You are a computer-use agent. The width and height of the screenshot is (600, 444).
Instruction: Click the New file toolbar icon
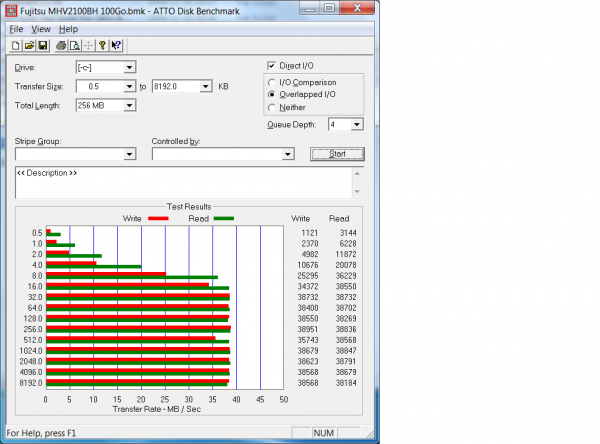(16, 46)
